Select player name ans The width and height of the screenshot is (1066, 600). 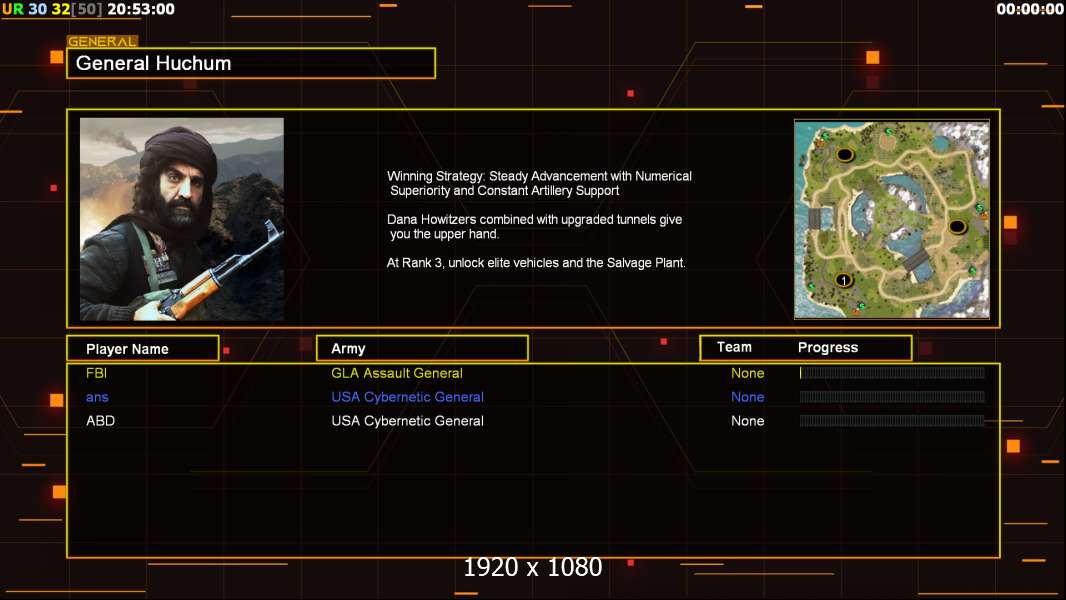tap(97, 398)
